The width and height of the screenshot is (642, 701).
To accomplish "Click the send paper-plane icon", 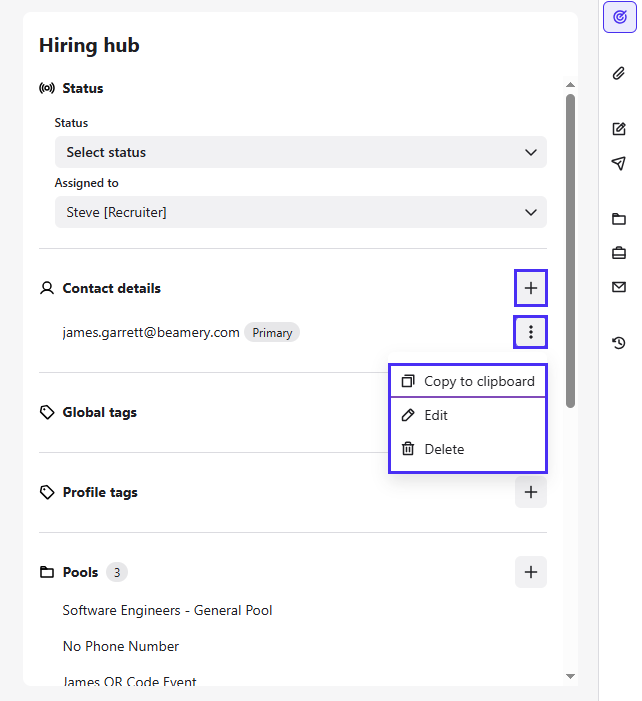I will coord(619,163).
